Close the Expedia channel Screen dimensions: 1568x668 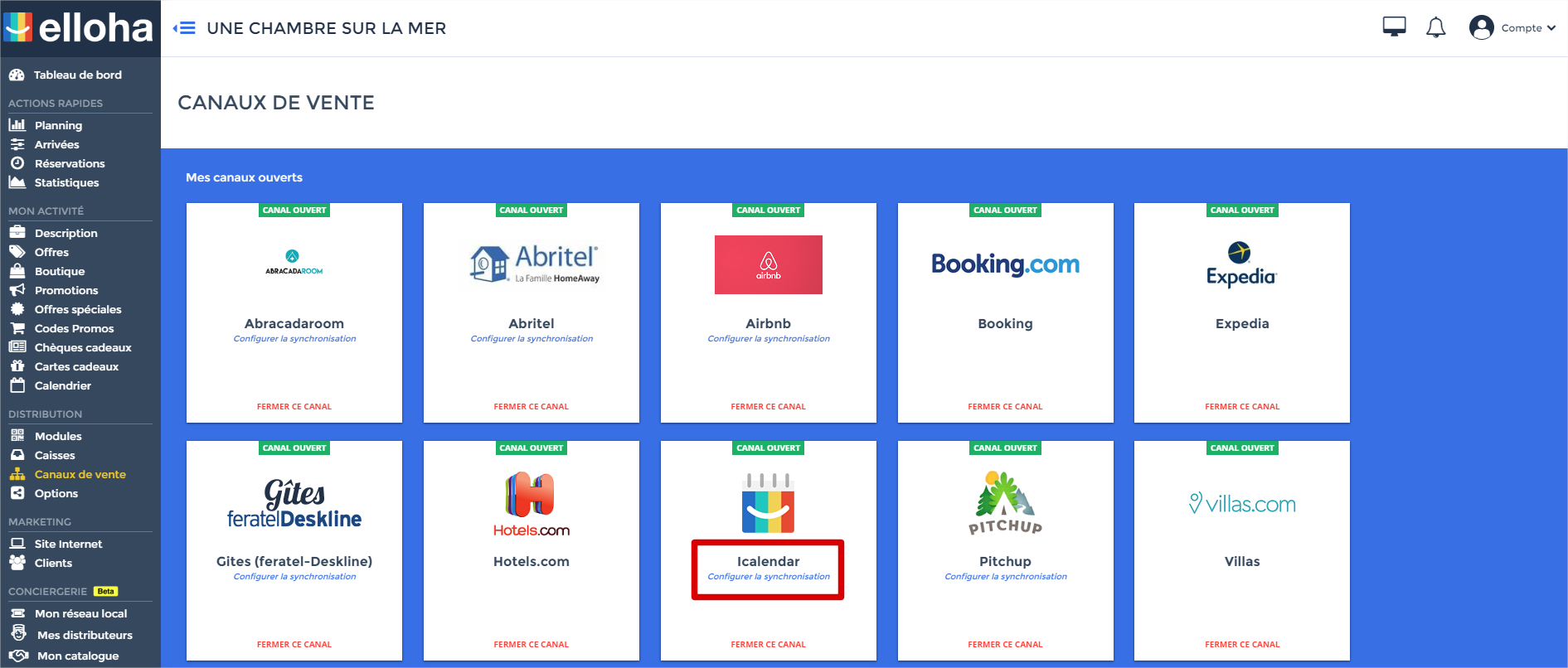[1242, 407]
